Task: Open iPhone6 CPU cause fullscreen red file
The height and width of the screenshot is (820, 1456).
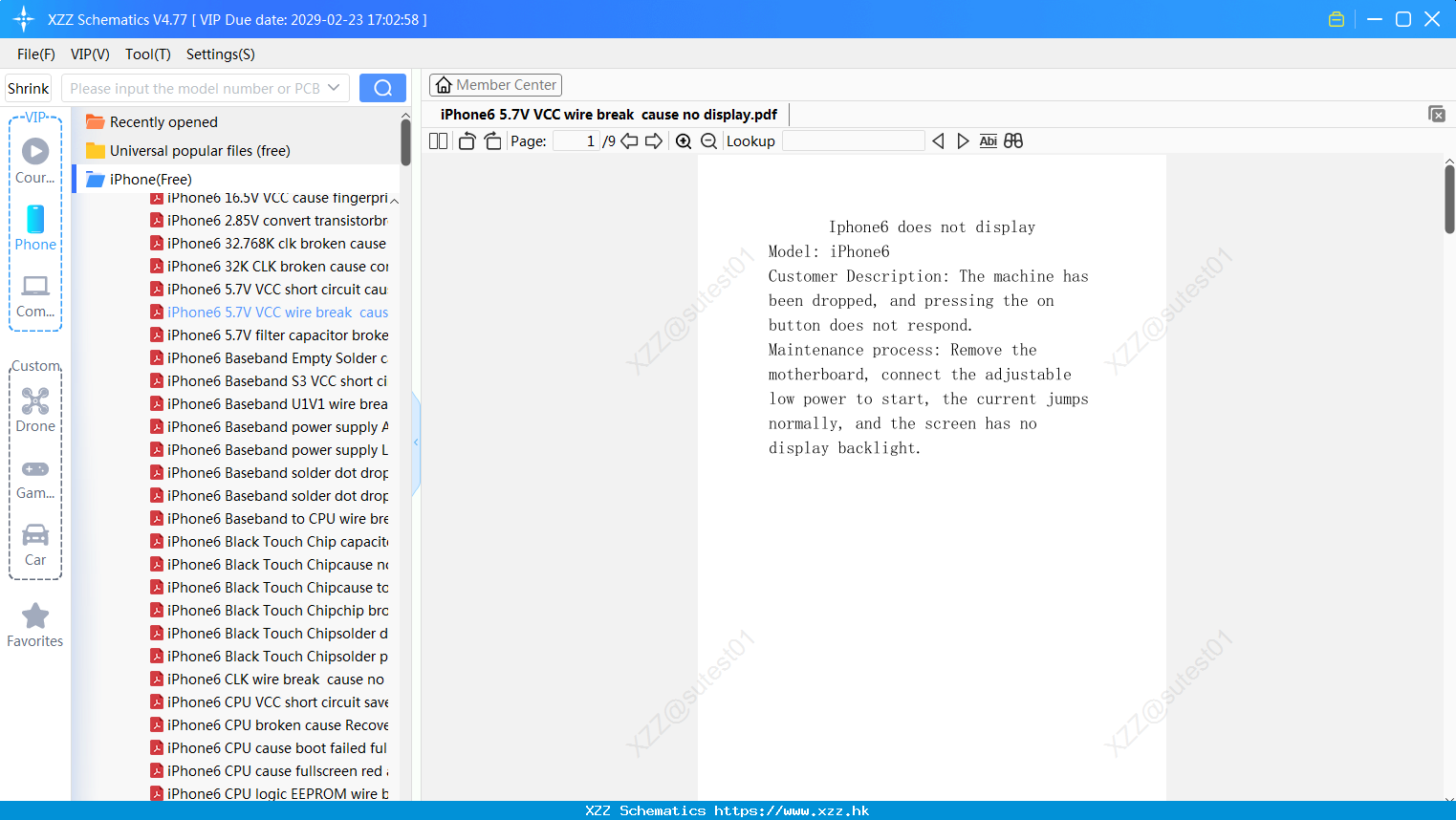Action: [x=269, y=771]
